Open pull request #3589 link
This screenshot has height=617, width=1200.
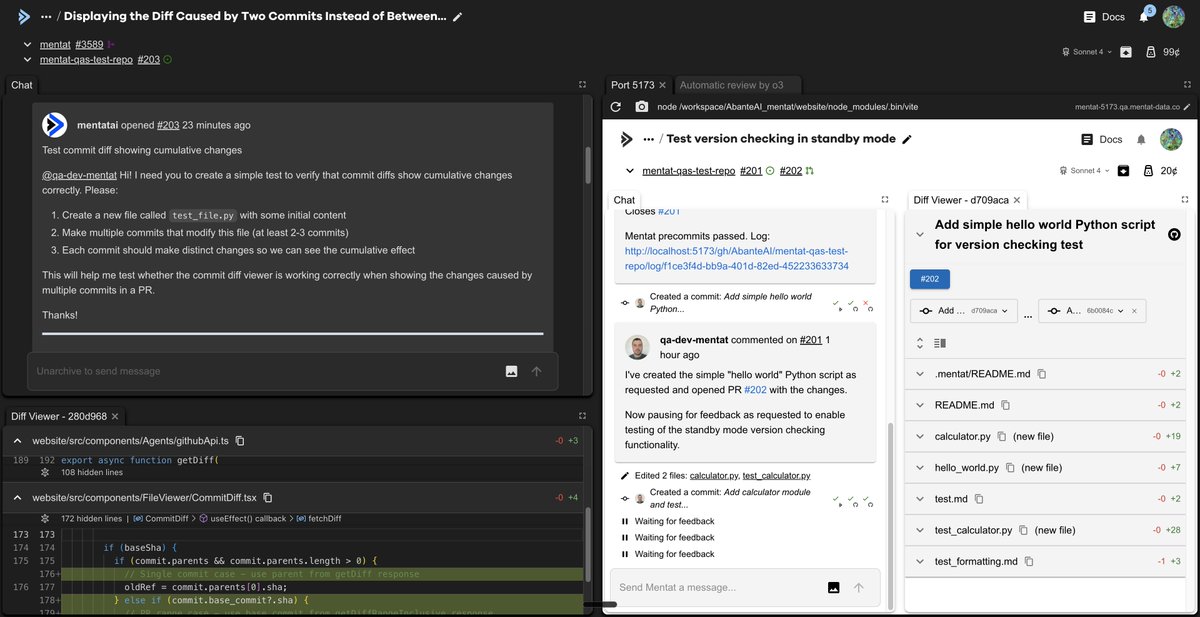[89, 45]
